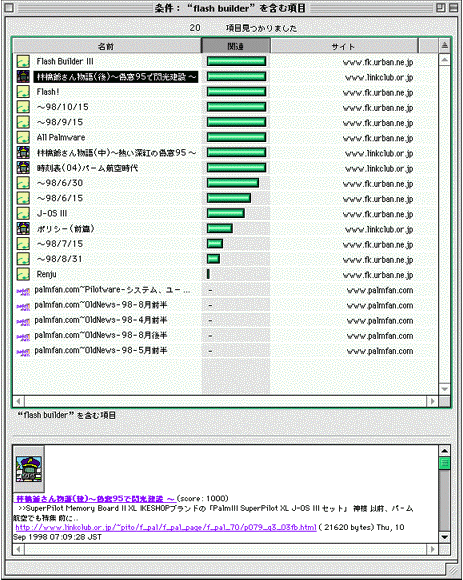Click the preview pane scroll up arrow
This screenshot has height=580, width=463.
click(445, 451)
